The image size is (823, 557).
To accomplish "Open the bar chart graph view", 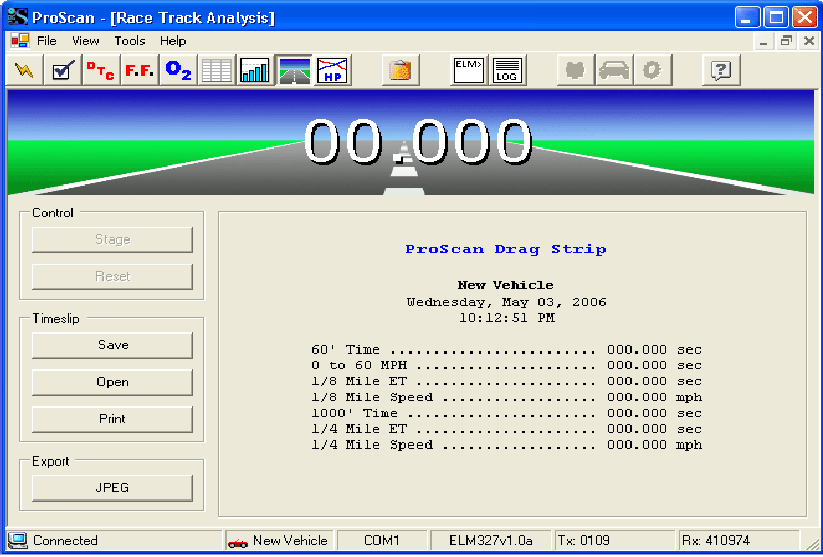I will click(x=254, y=71).
